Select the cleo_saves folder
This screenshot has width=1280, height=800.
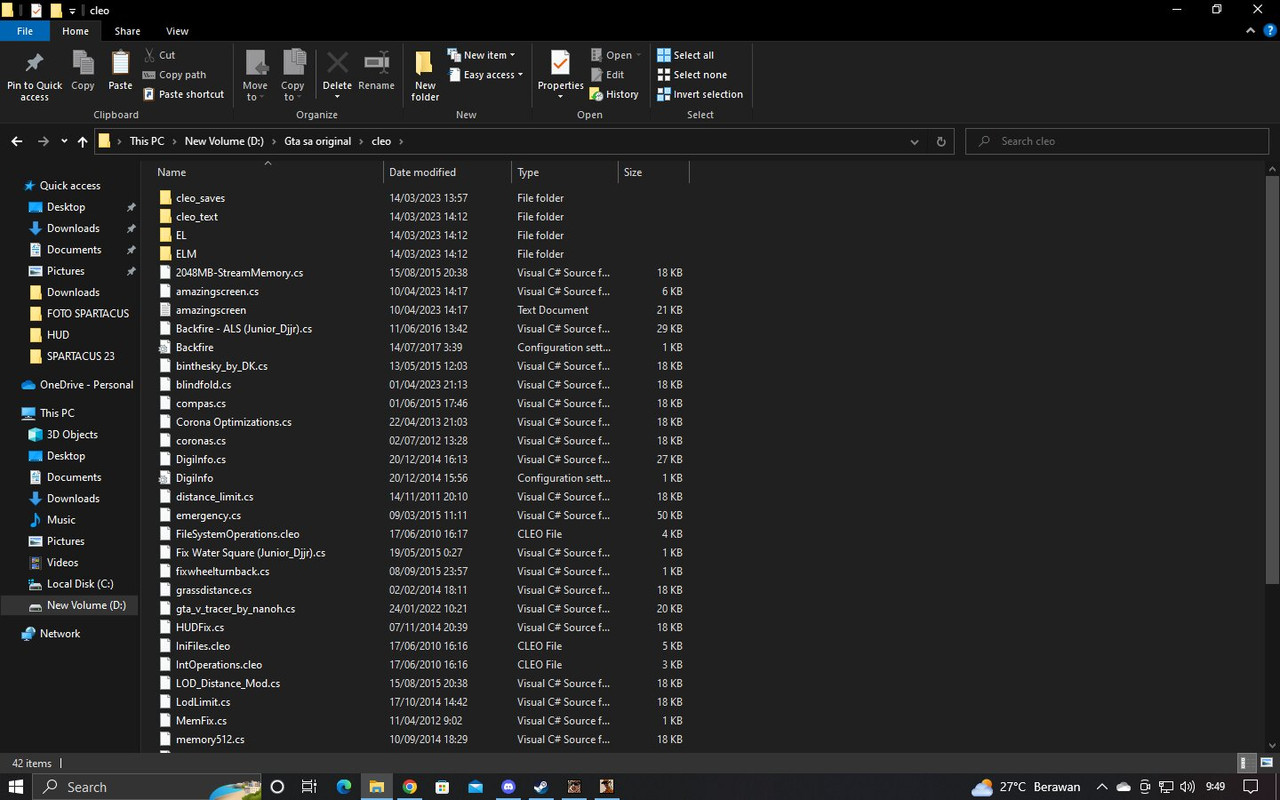pos(200,198)
